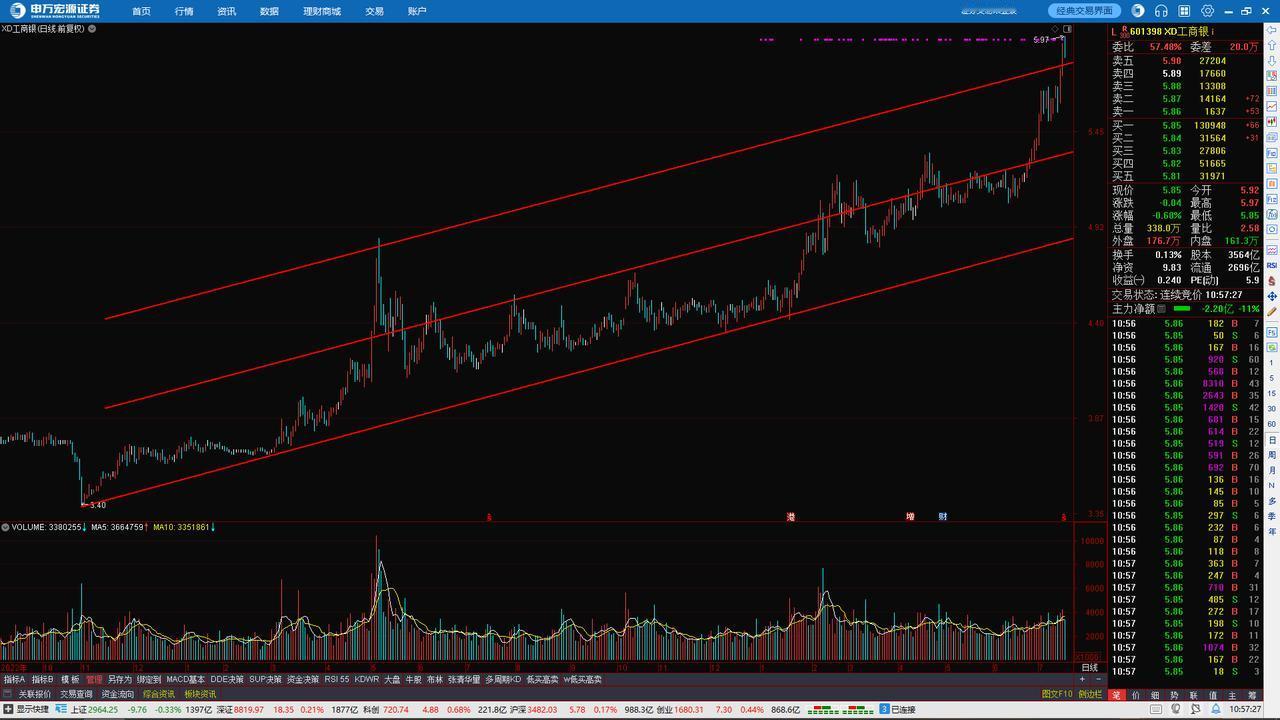Screen dimensions: 1280x720
Task: Open settings gear in title bar
Action: pyautogui.click(x=1208, y=11)
